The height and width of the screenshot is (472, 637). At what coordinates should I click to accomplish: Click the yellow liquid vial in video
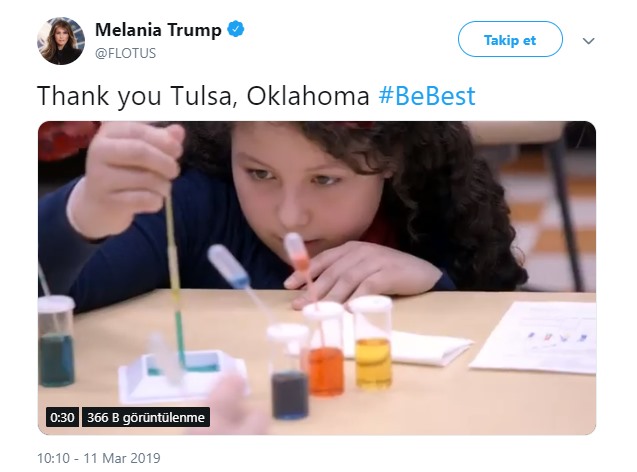tap(373, 342)
